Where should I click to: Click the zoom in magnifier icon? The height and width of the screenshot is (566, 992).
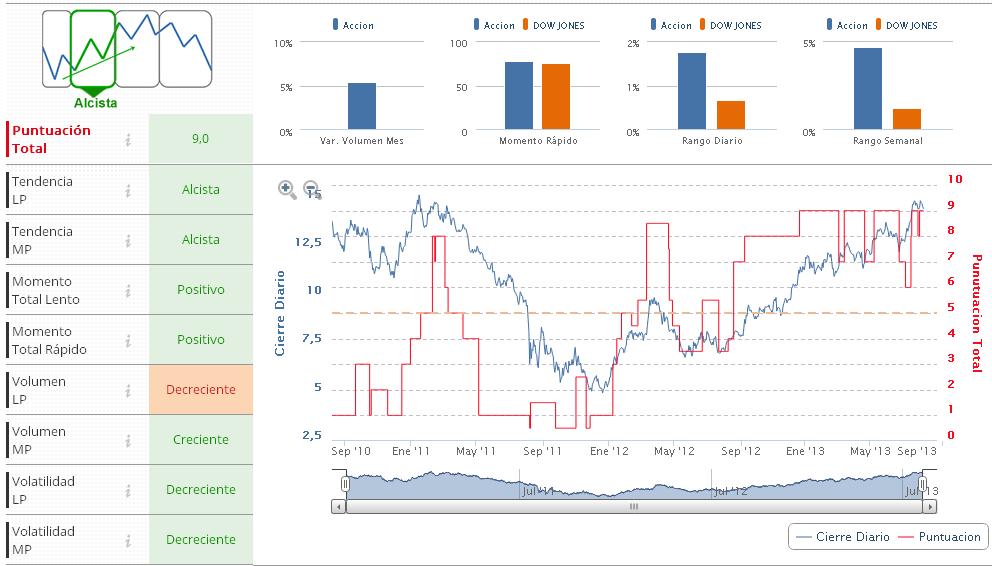point(287,188)
